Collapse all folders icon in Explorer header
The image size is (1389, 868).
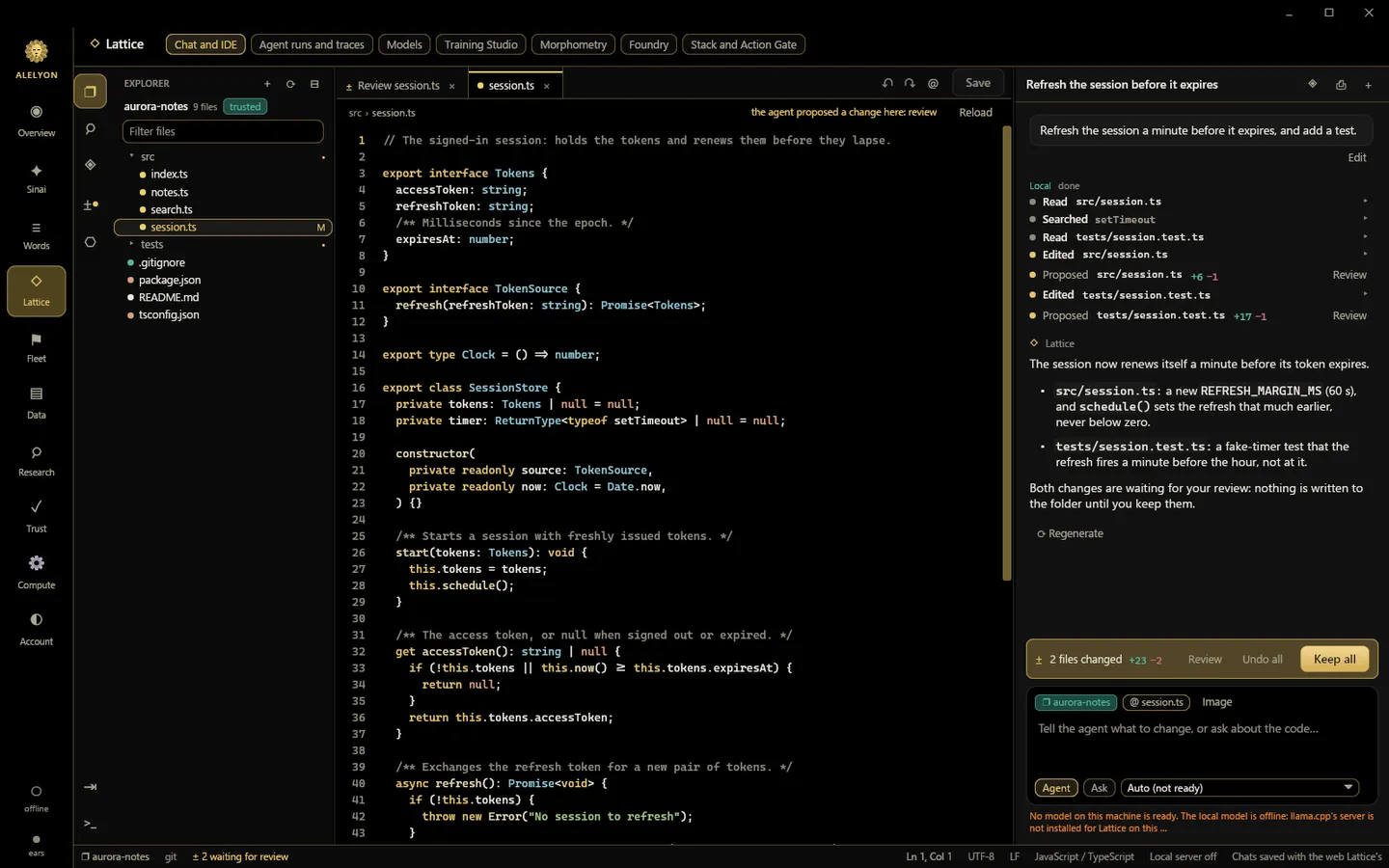pyautogui.click(x=314, y=84)
